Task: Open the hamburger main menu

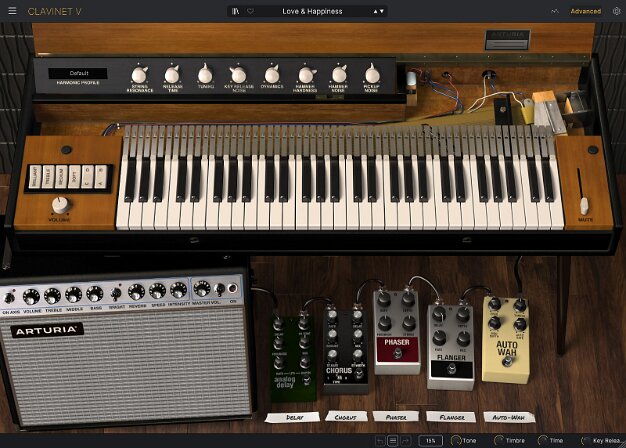Action: tap(12, 11)
